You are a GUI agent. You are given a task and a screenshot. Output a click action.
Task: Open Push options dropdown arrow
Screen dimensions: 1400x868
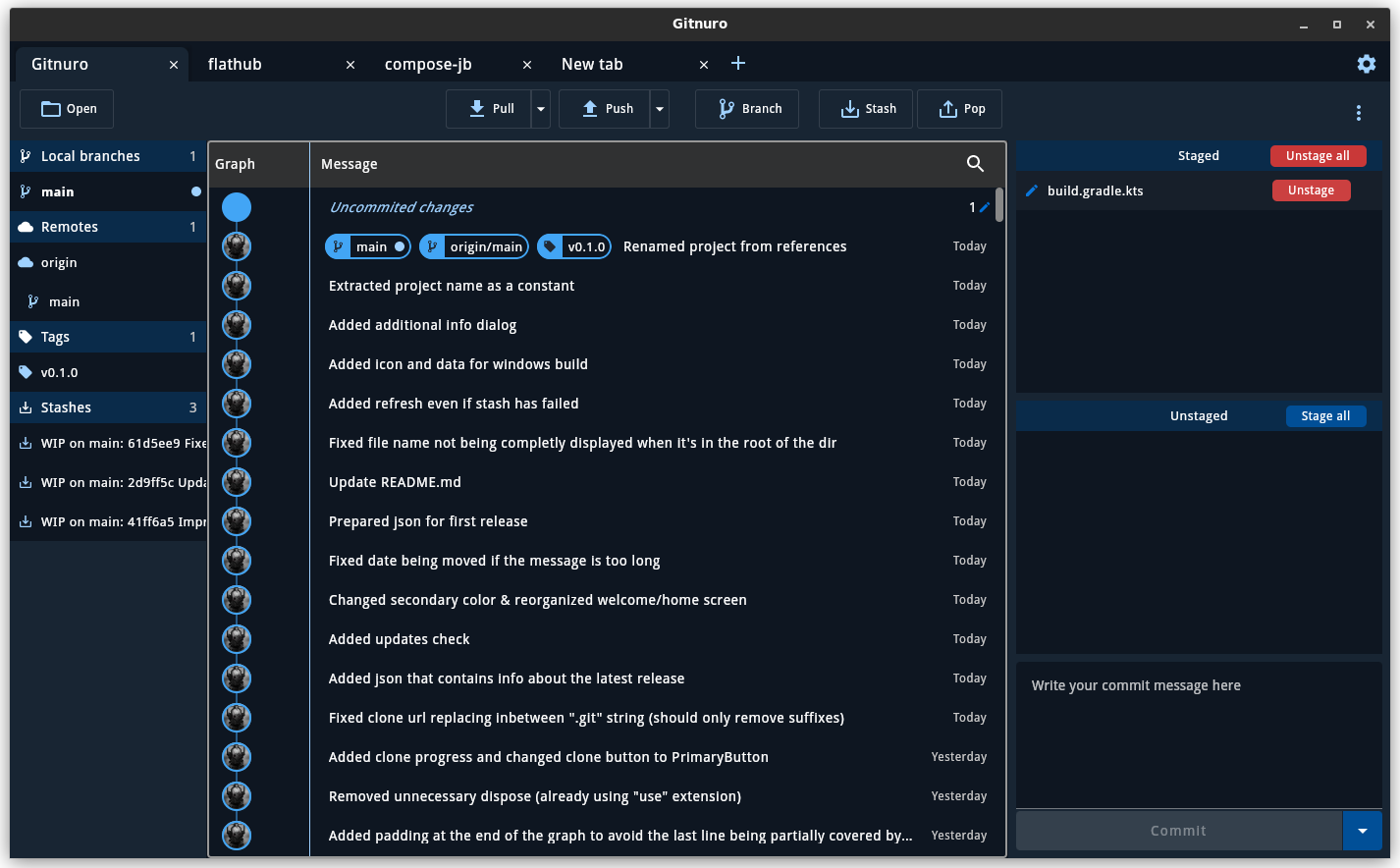(x=660, y=109)
